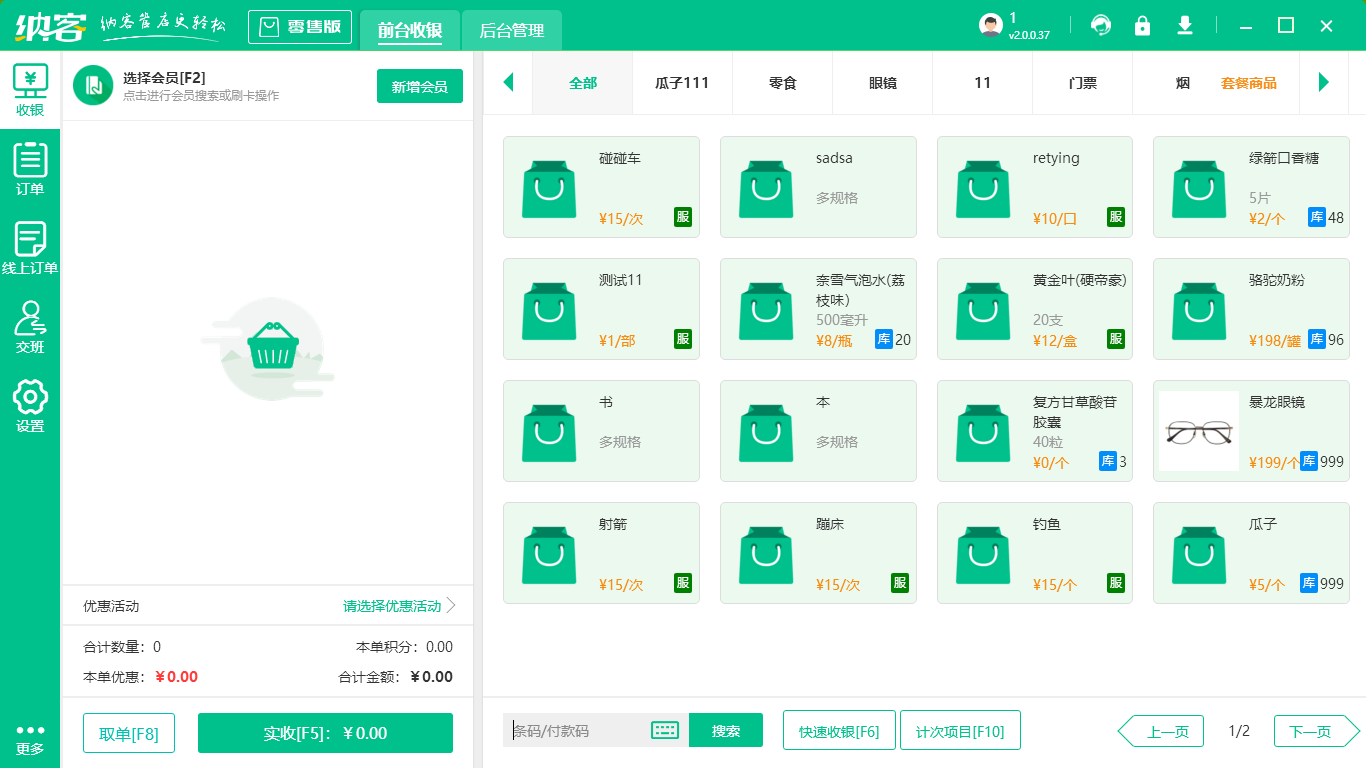Viewport: 1366px width, 768px height.
Task: Switch to the 后台管理 tab
Action: click(x=512, y=31)
